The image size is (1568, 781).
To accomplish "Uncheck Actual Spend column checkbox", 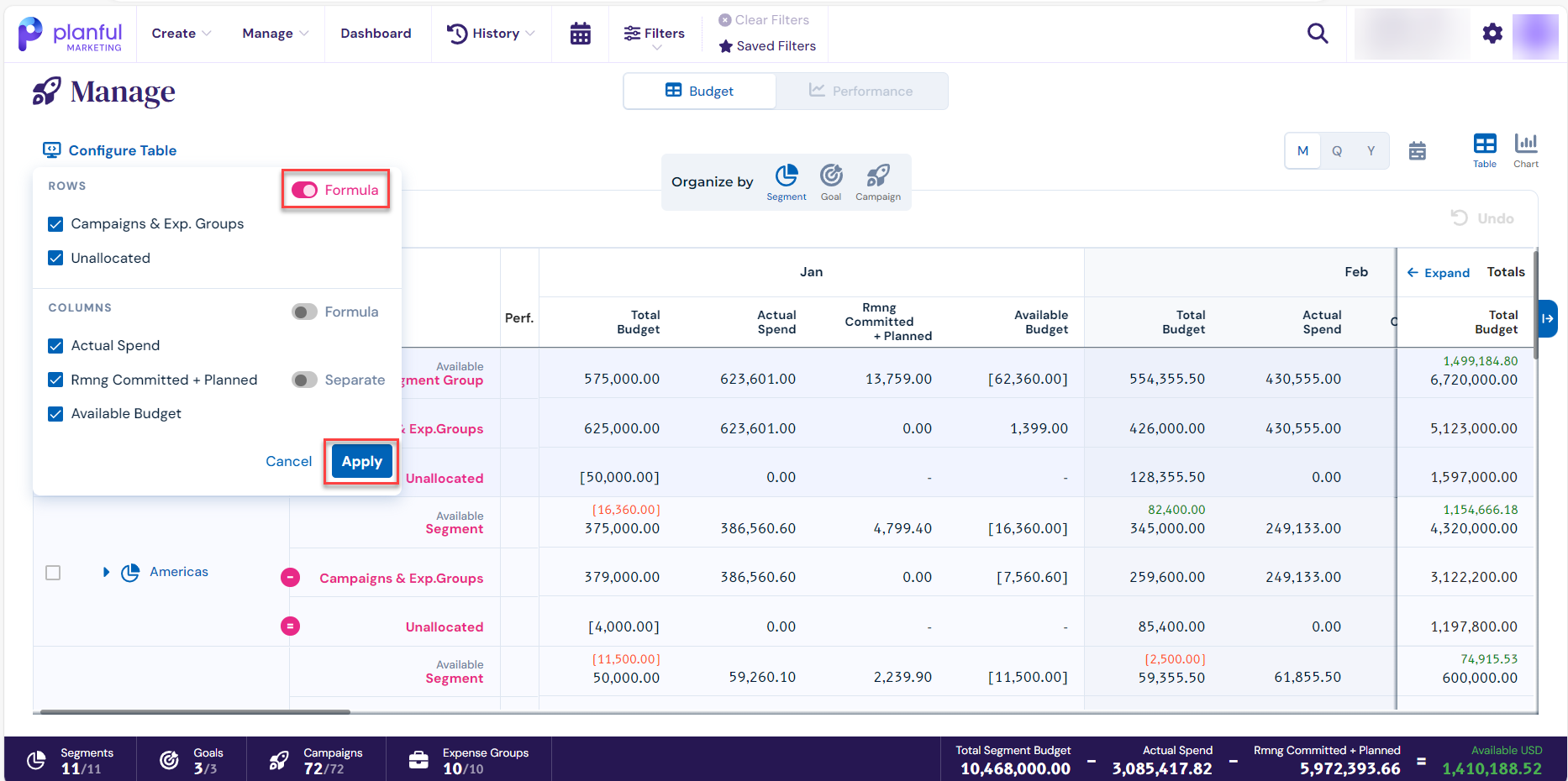I will [55, 346].
